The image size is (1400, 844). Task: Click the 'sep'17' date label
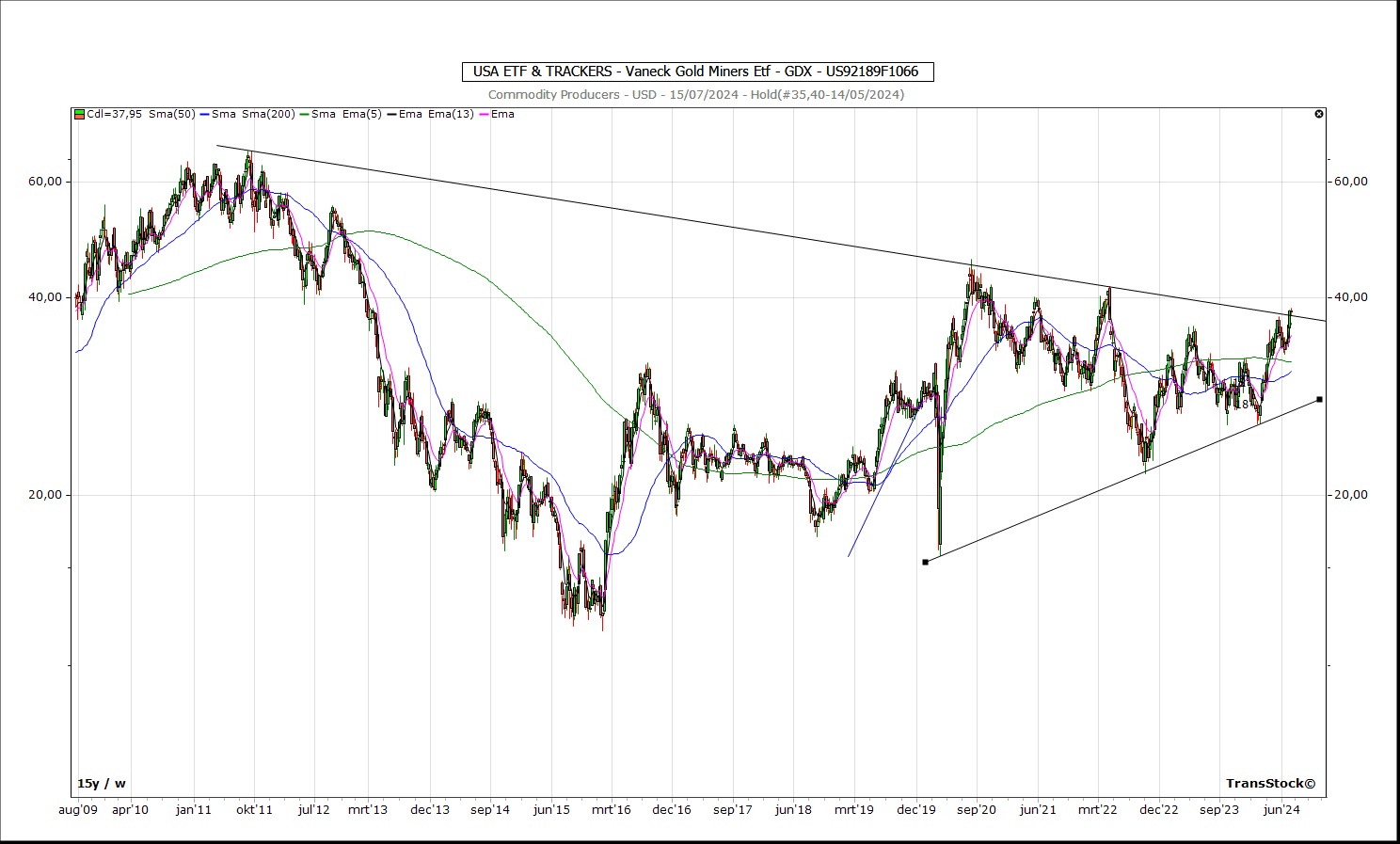pos(732,809)
